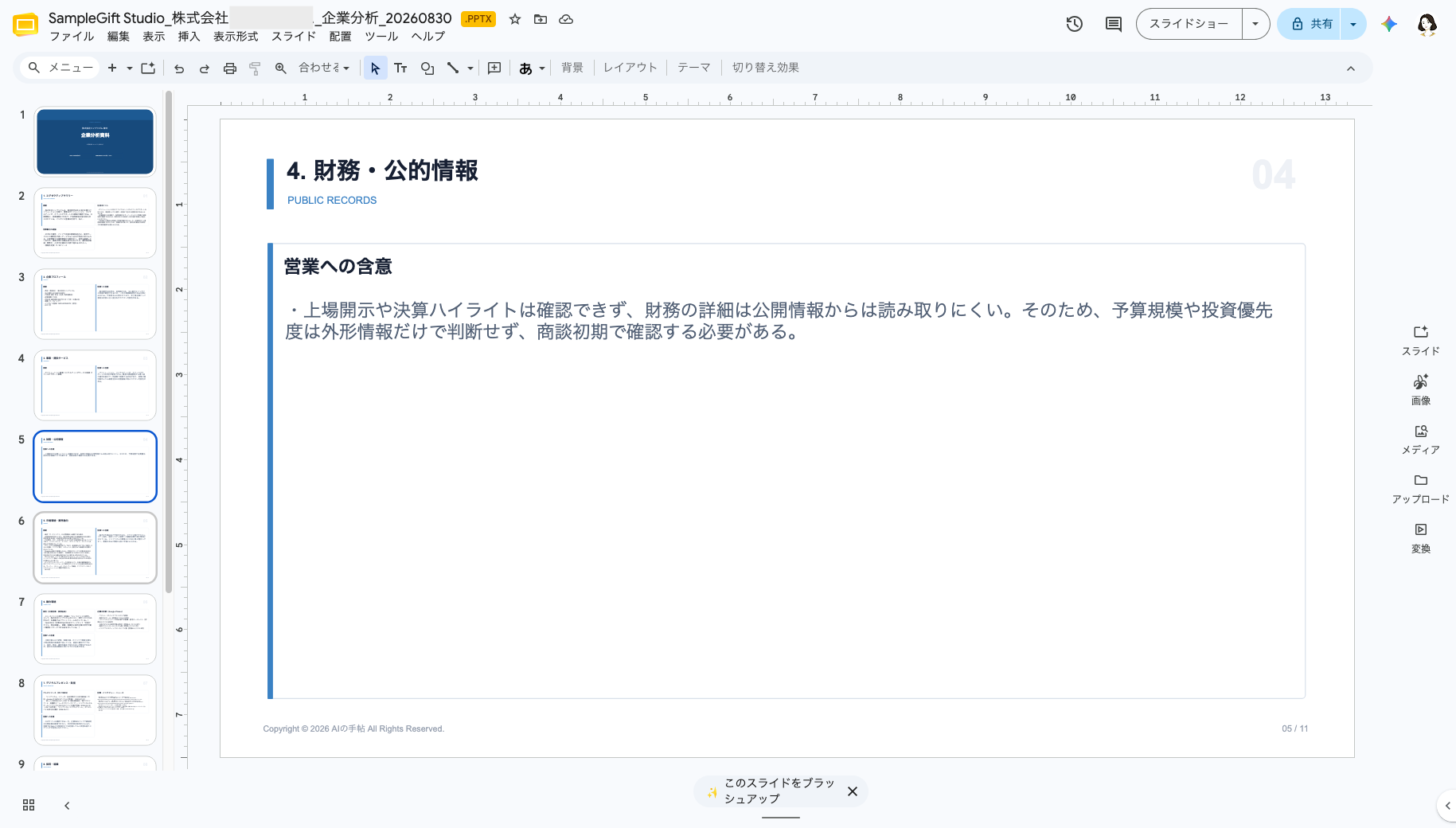The height and width of the screenshot is (828, 1456).
Task: Open side panel アップロード option
Action: point(1421,489)
